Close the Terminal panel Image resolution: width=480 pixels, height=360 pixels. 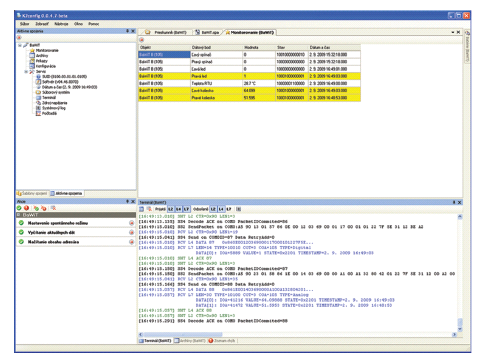[x=460, y=202]
